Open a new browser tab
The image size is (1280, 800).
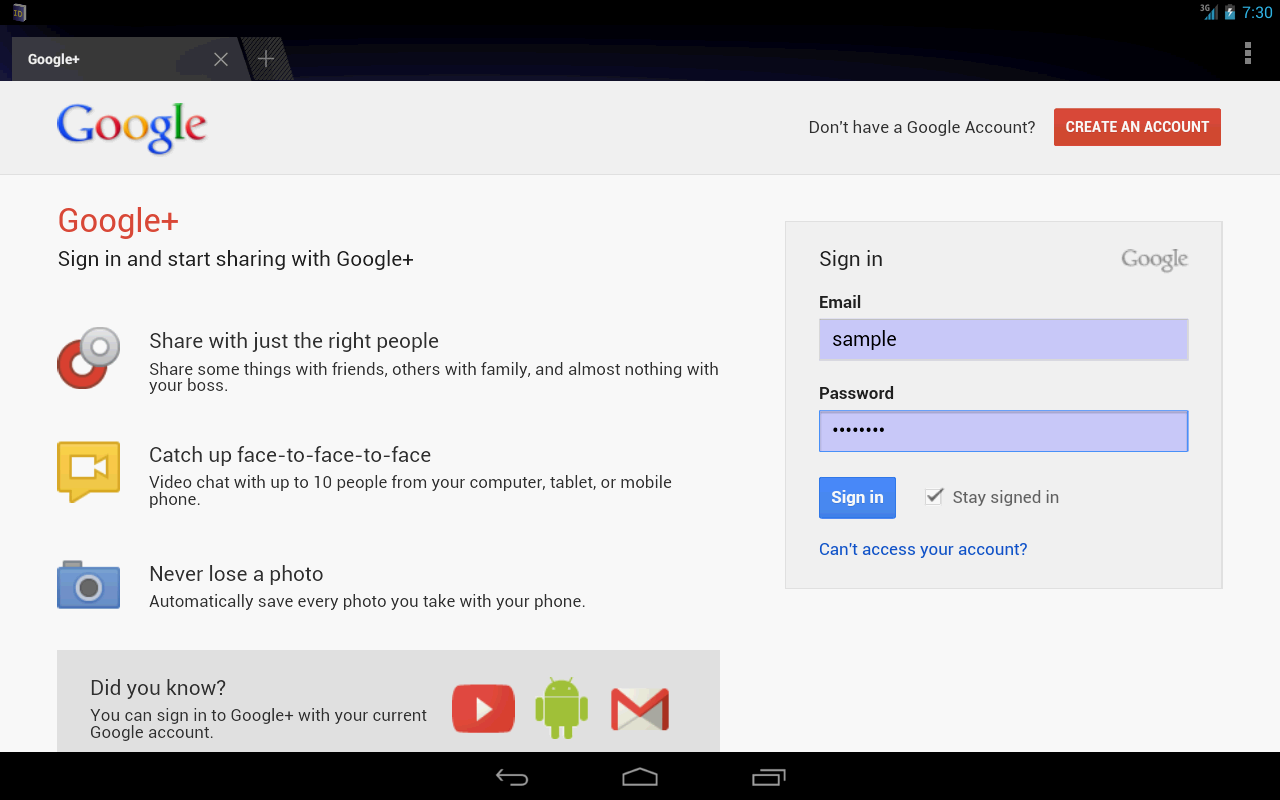(266, 59)
